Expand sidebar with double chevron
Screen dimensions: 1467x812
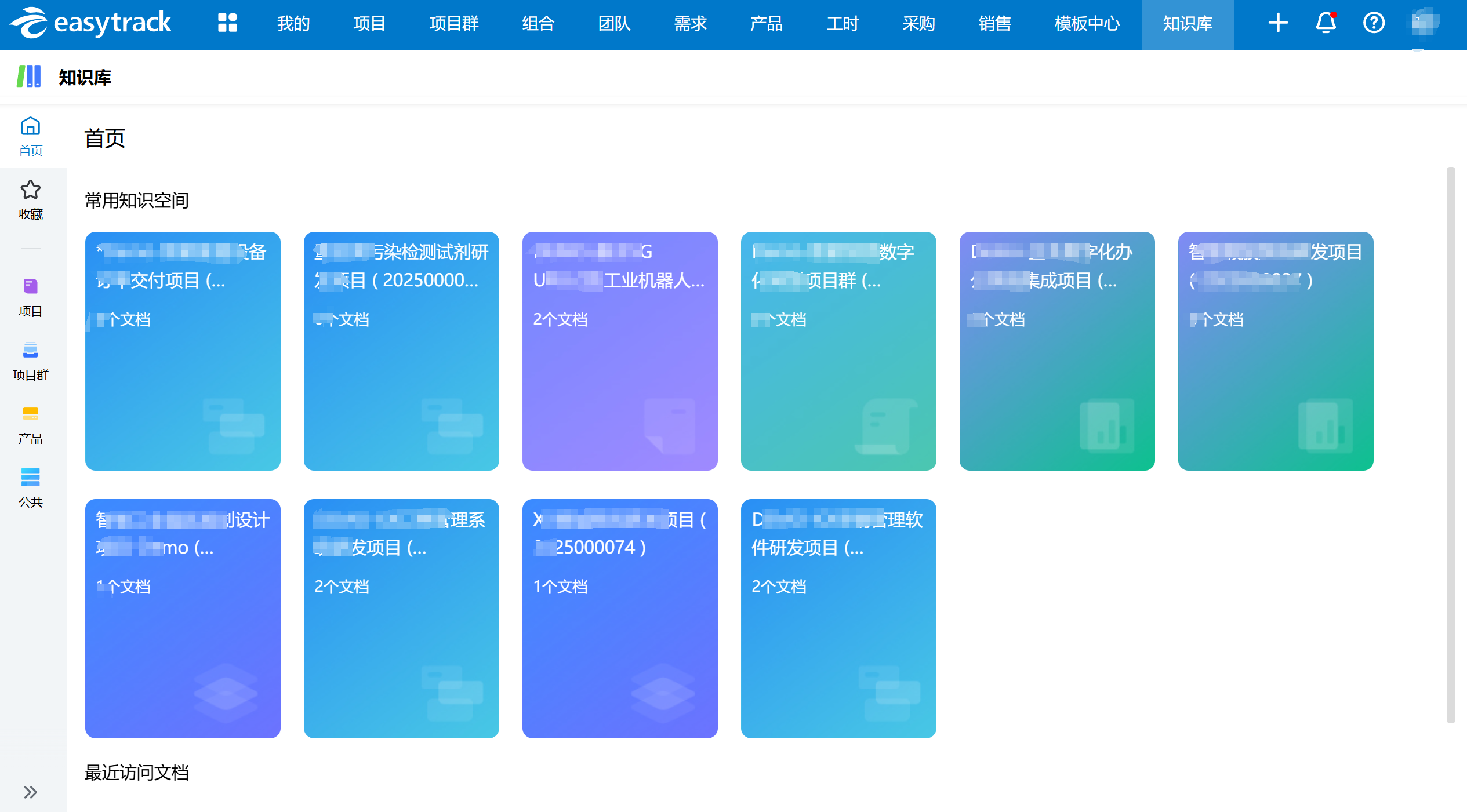click(31, 792)
